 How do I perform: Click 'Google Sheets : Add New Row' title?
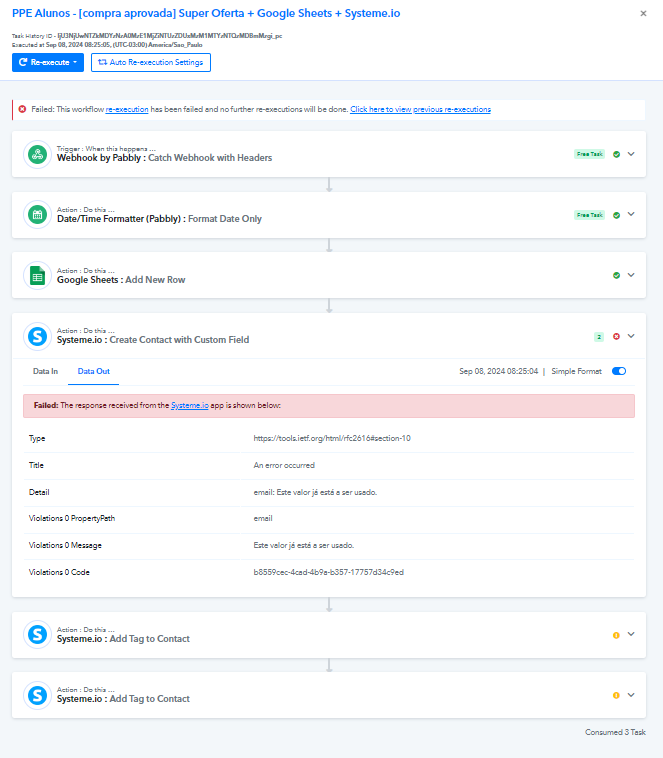point(121,280)
